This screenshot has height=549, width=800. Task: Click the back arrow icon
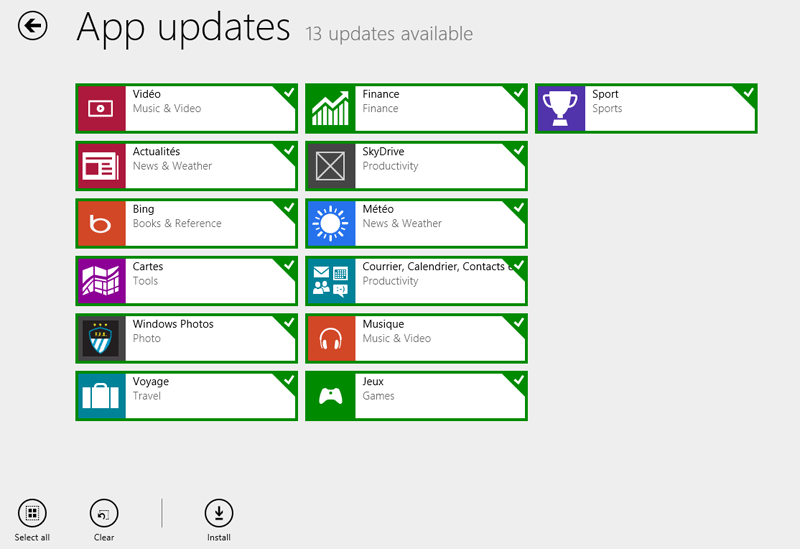tap(33, 27)
